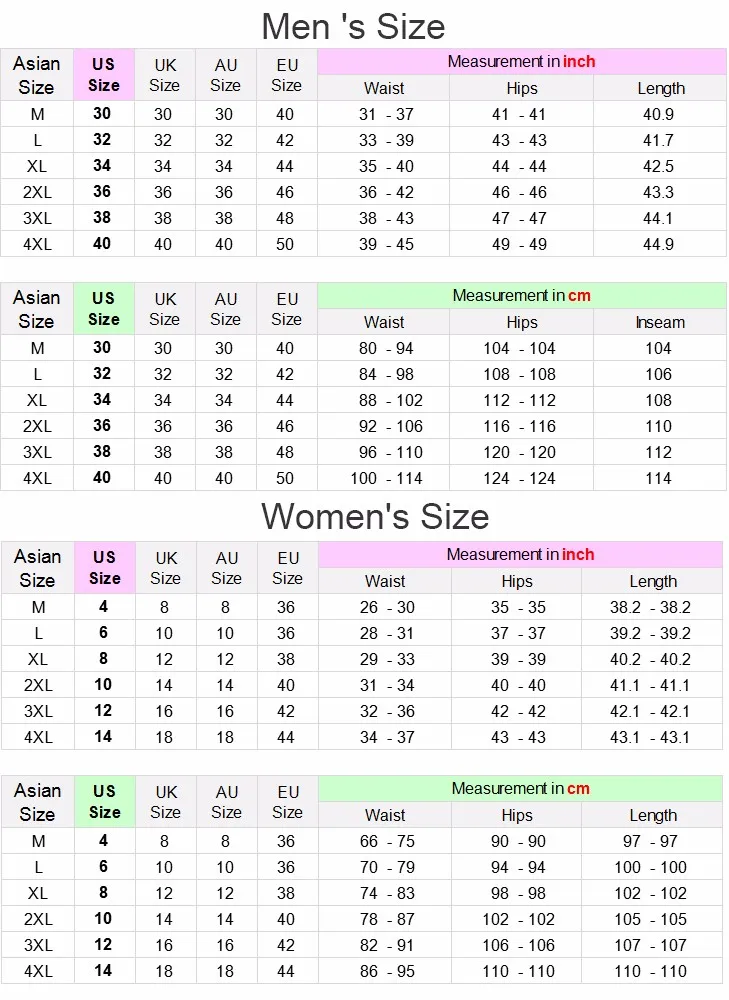Select women's inch length 38.2 - 38.2
The image size is (729, 1000).
tap(650, 607)
